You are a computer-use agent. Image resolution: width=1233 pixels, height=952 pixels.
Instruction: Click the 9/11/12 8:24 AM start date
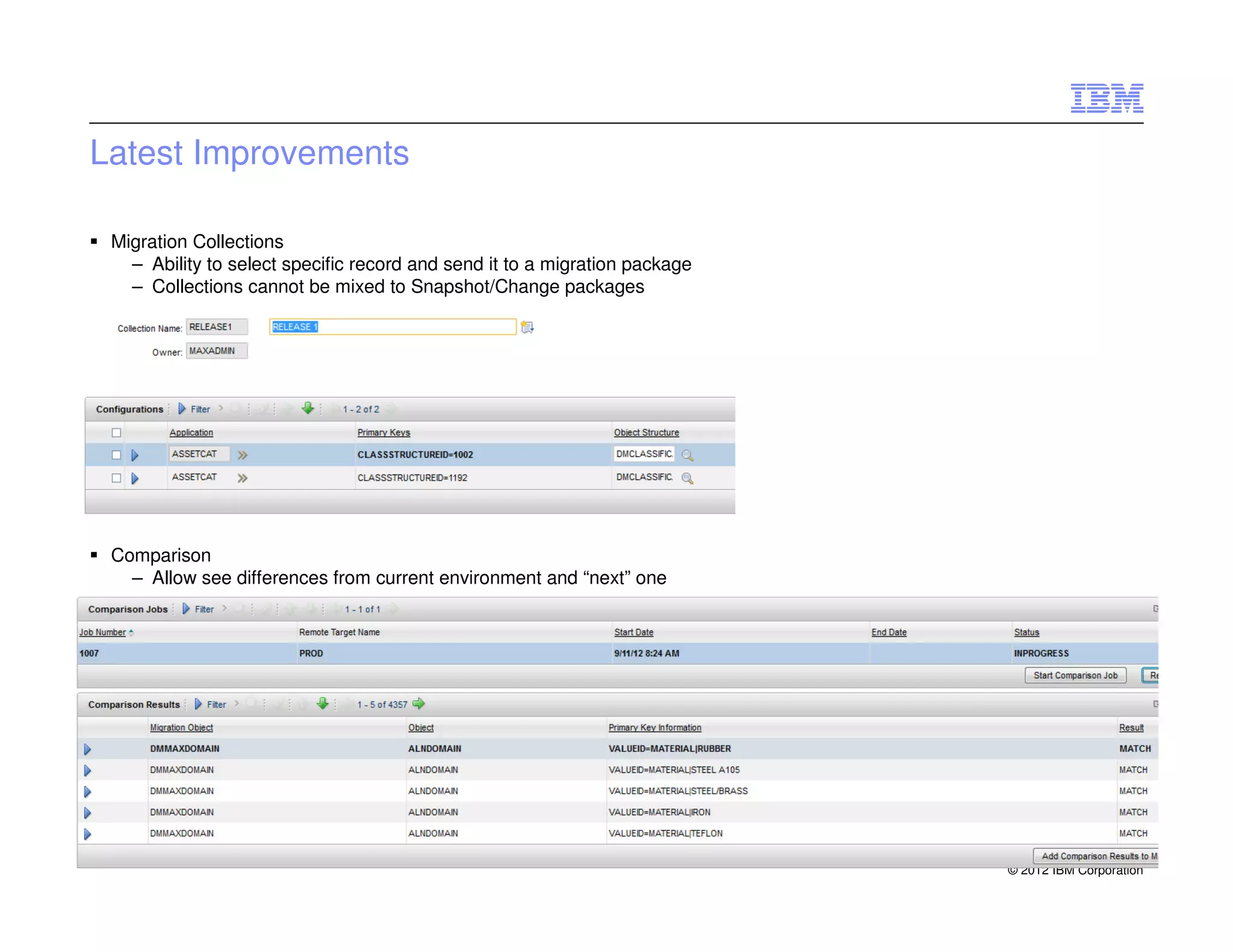(647, 654)
